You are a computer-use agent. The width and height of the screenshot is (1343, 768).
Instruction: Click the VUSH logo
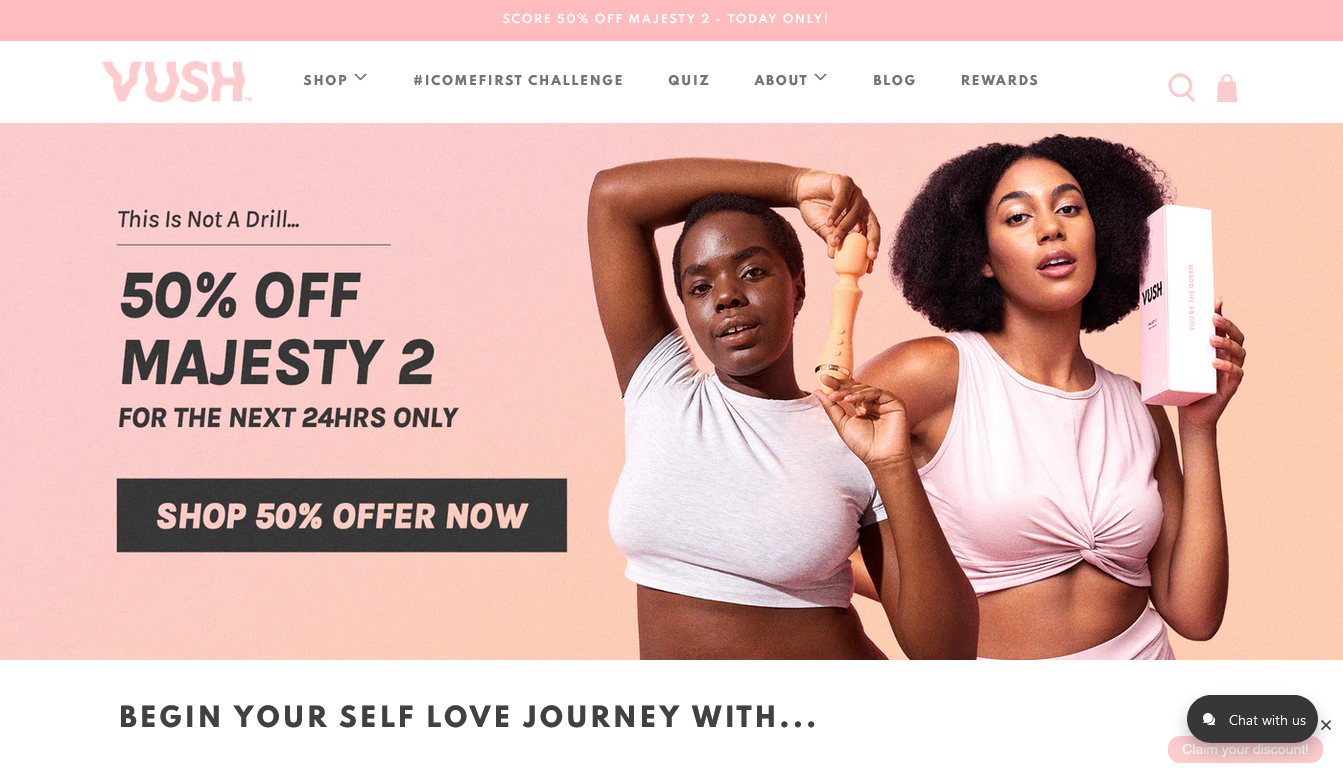click(177, 82)
